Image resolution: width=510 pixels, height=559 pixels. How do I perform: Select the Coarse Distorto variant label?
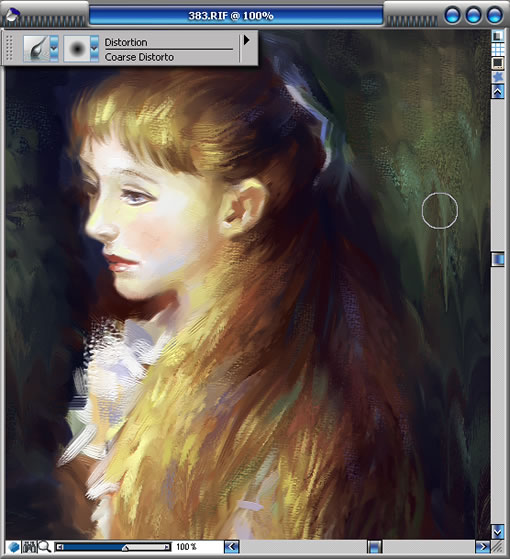139,57
